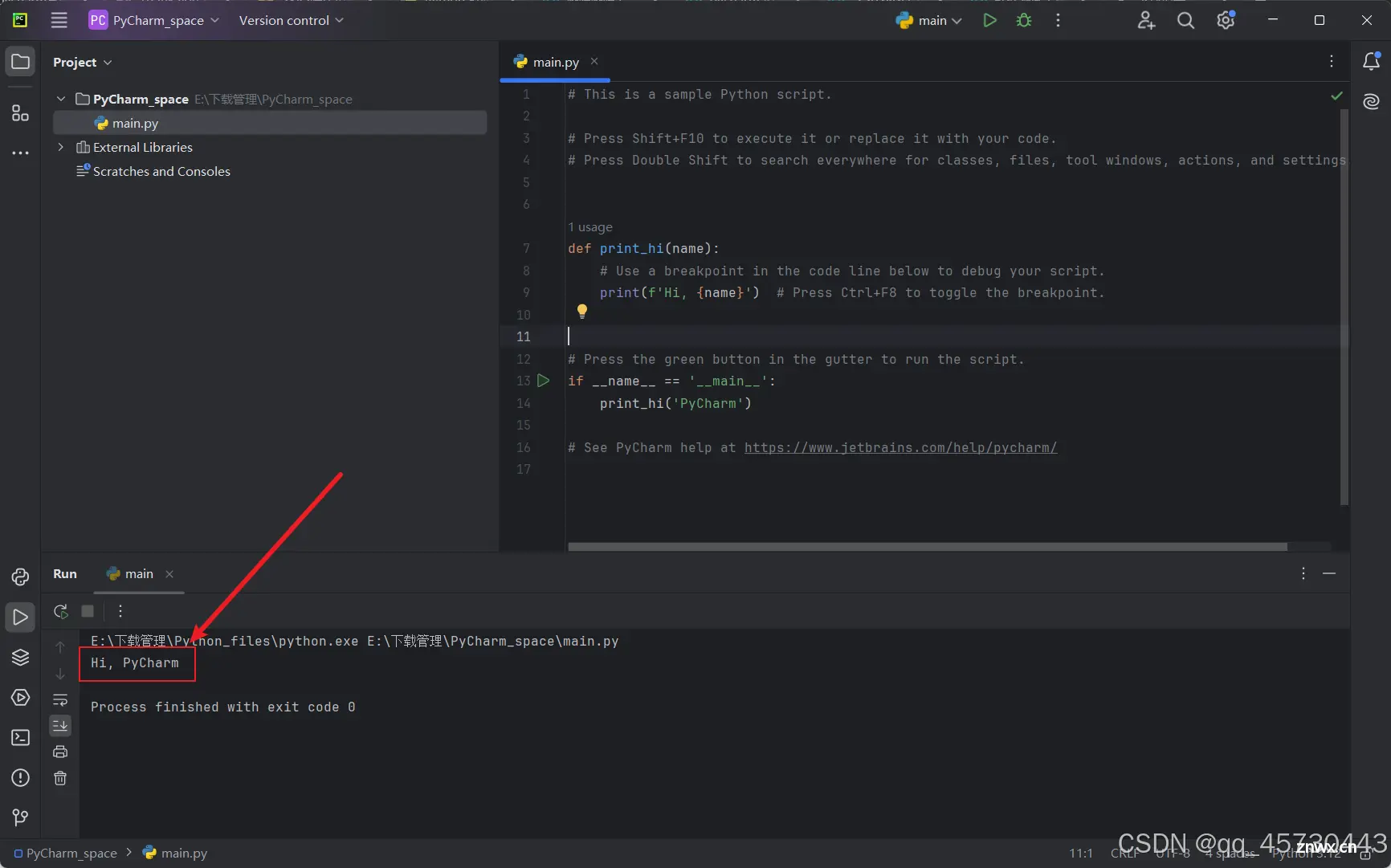Image resolution: width=1391 pixels, height=868 pixels.
Task: Open more run actions menu in title bar
Action: tap(1058, 20)
